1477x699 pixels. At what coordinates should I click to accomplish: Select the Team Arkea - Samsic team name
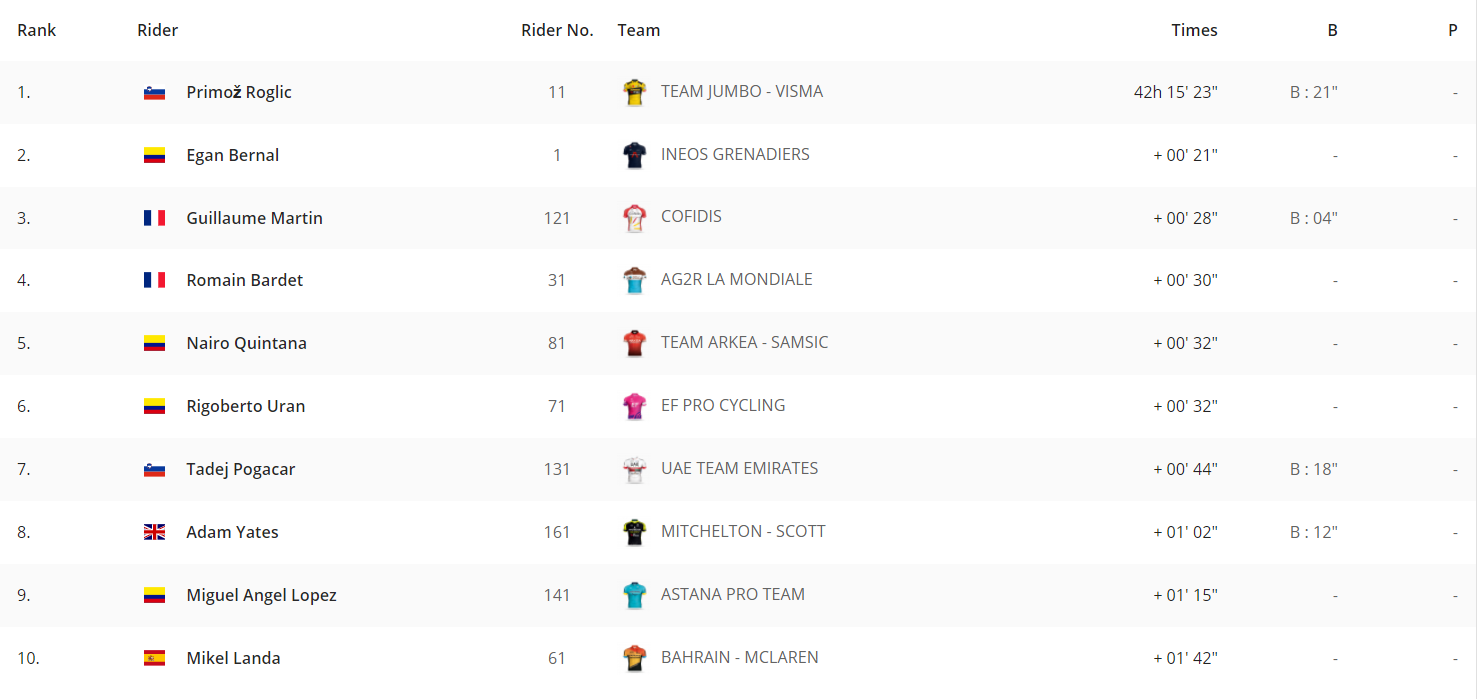745,342
